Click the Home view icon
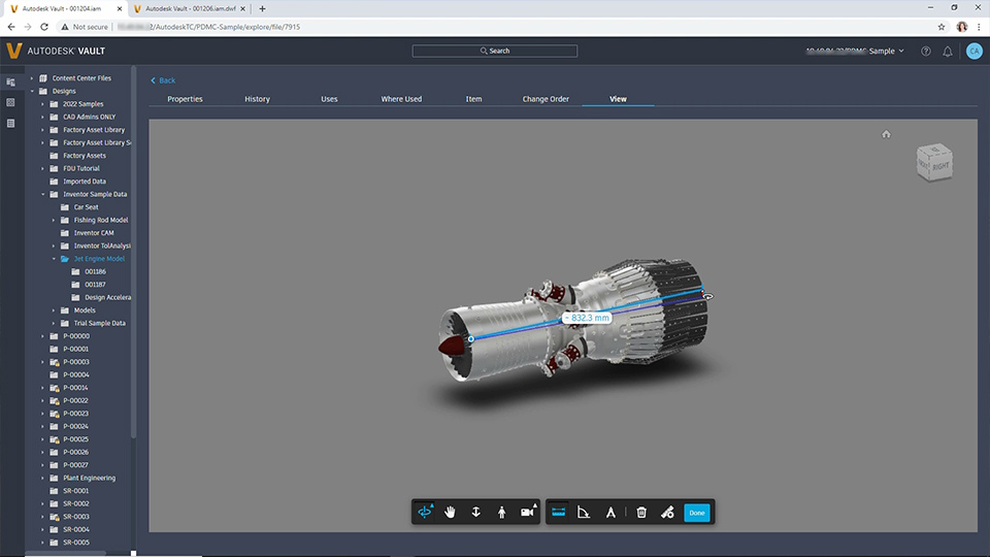 (886, 134)
